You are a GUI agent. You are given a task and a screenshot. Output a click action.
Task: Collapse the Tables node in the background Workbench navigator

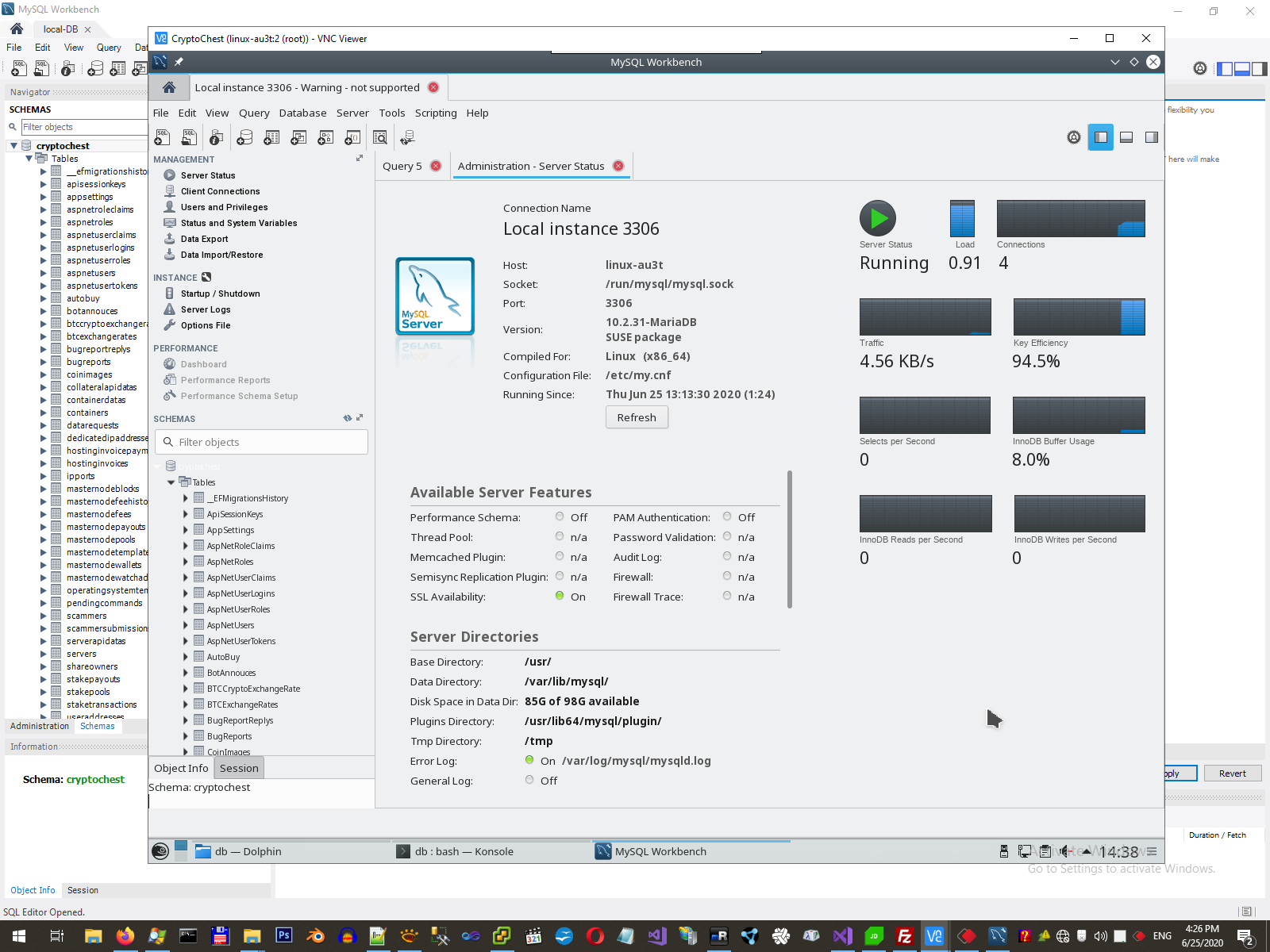coord(29,159)
